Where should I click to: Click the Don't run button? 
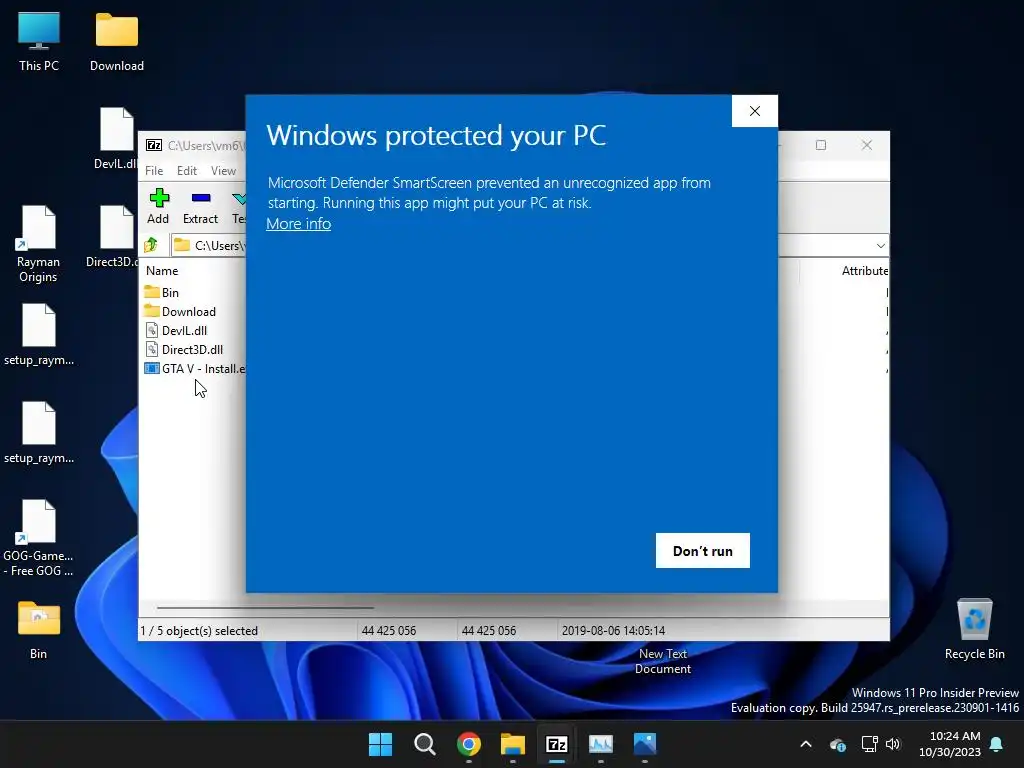pyautogui.click(x=703, y=551)
